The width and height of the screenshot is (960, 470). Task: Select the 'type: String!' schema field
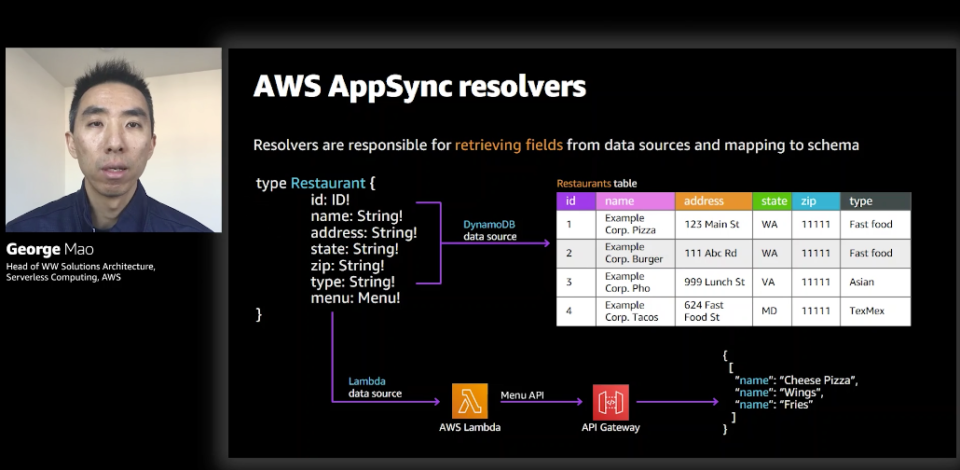click(353, 282)
